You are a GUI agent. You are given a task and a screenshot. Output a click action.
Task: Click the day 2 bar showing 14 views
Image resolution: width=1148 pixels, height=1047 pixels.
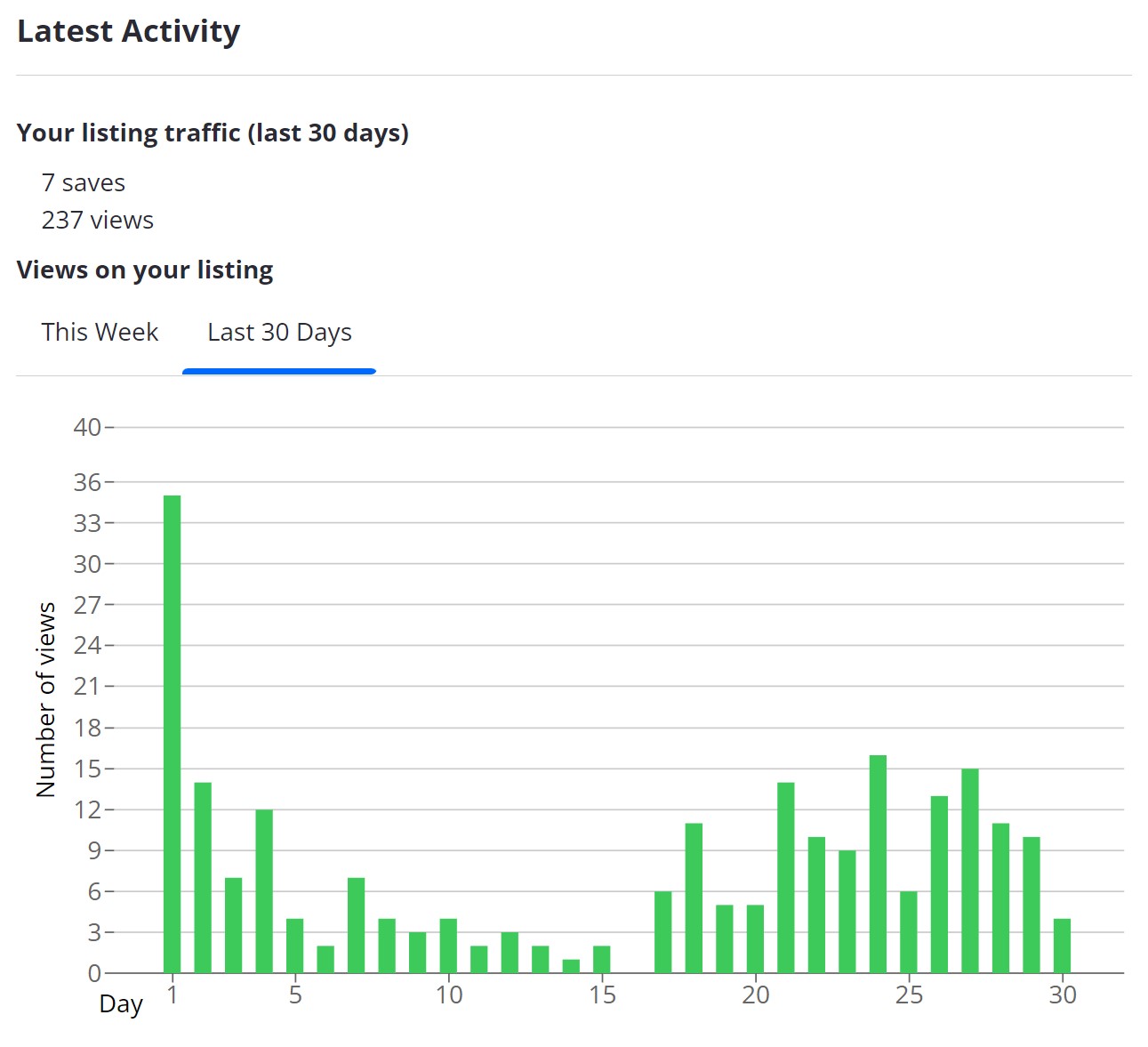click(203, 878)
